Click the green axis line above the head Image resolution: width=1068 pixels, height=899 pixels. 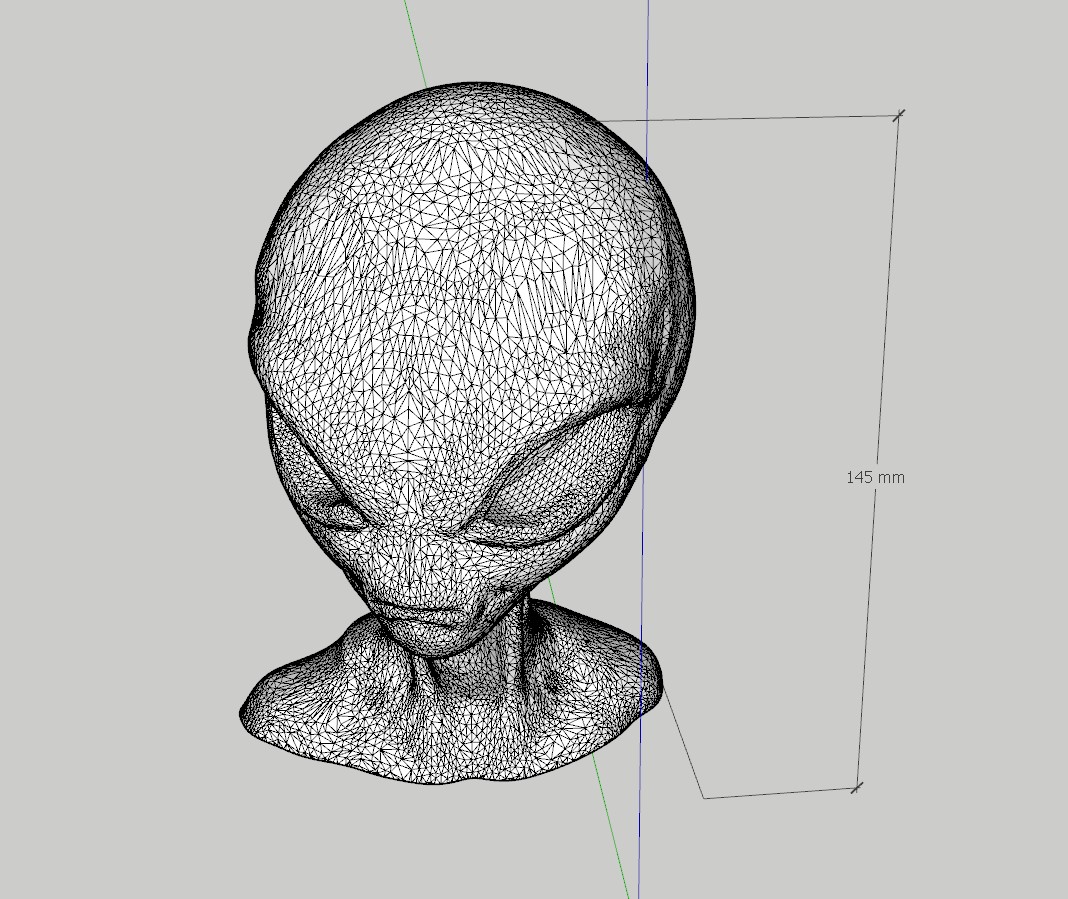point(415,40)
